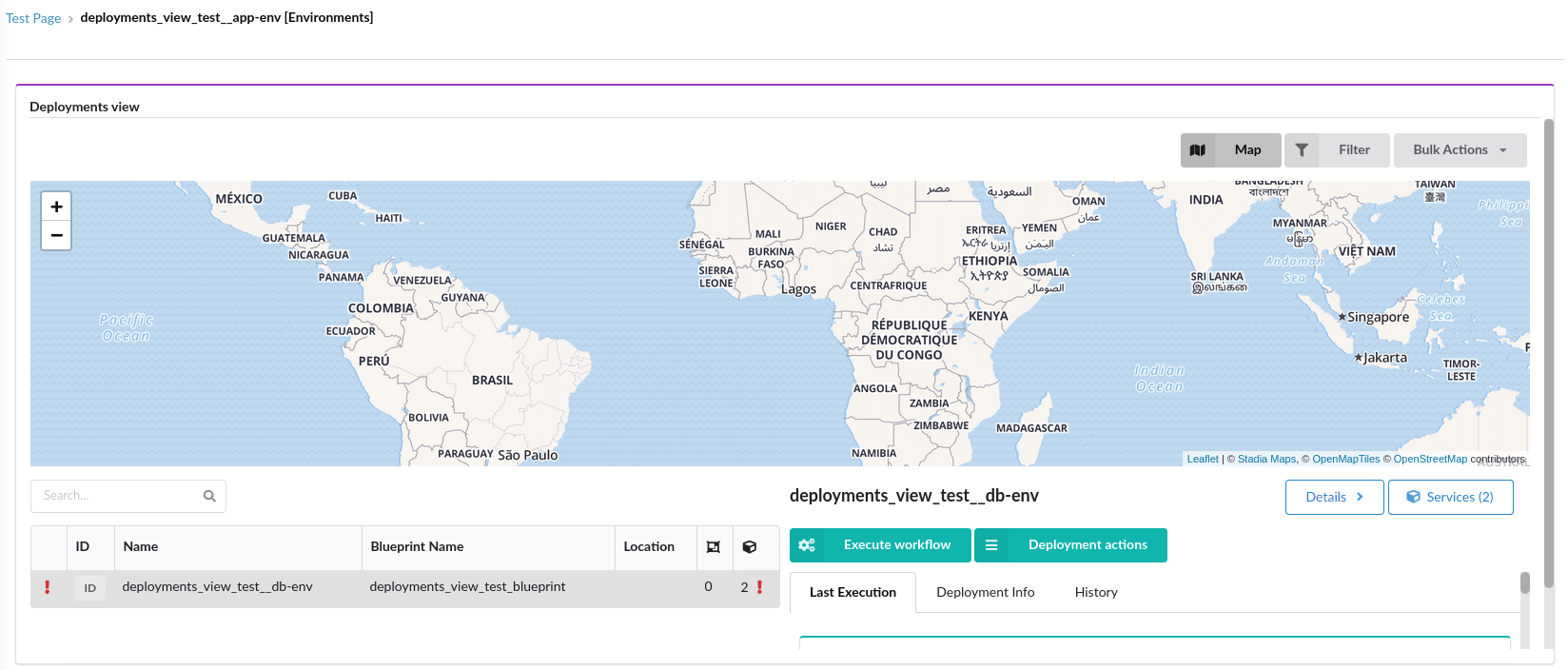The image size is (1568, 670).
Task: Toggle the Map view button
Action: coord(1230,150)
